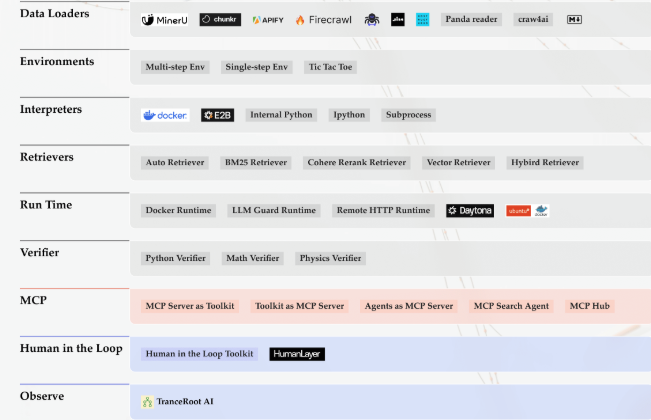Select the spider robot icon
Viewport: 651px width, 420px height.
(x=372, y=20)
